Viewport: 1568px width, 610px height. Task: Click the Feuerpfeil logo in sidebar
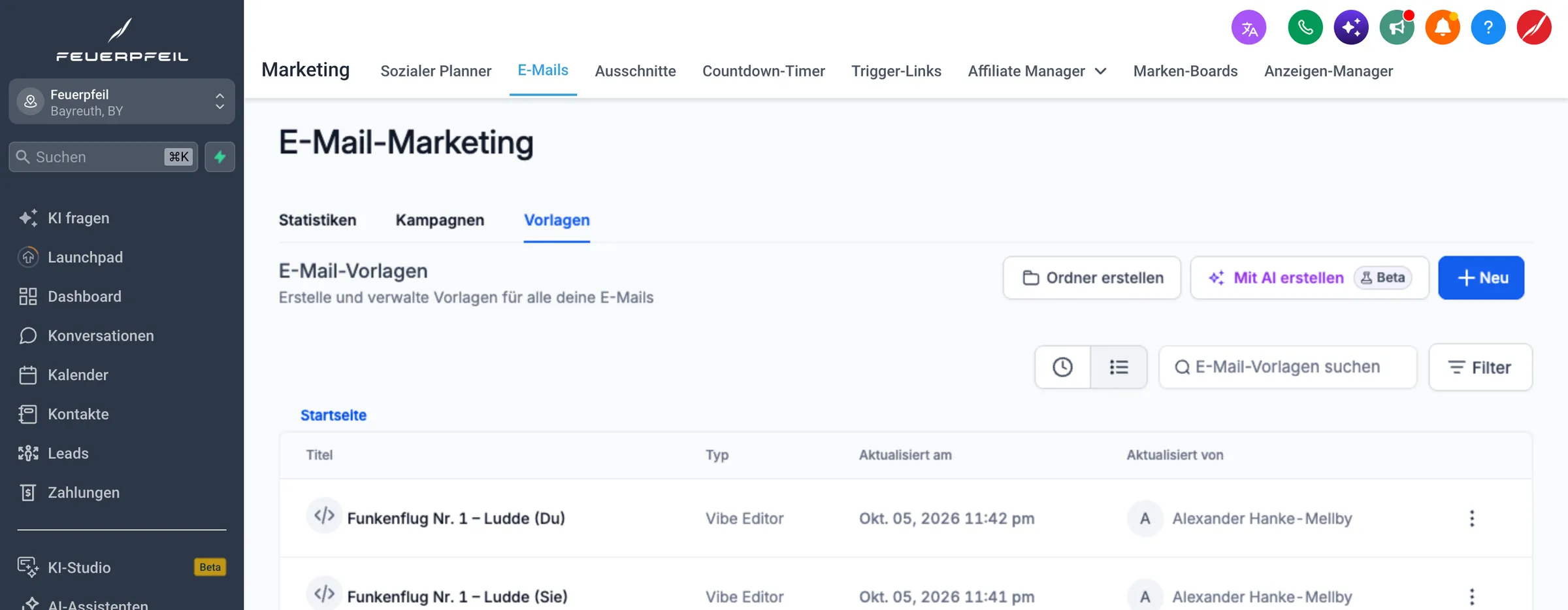pos(122,40)
